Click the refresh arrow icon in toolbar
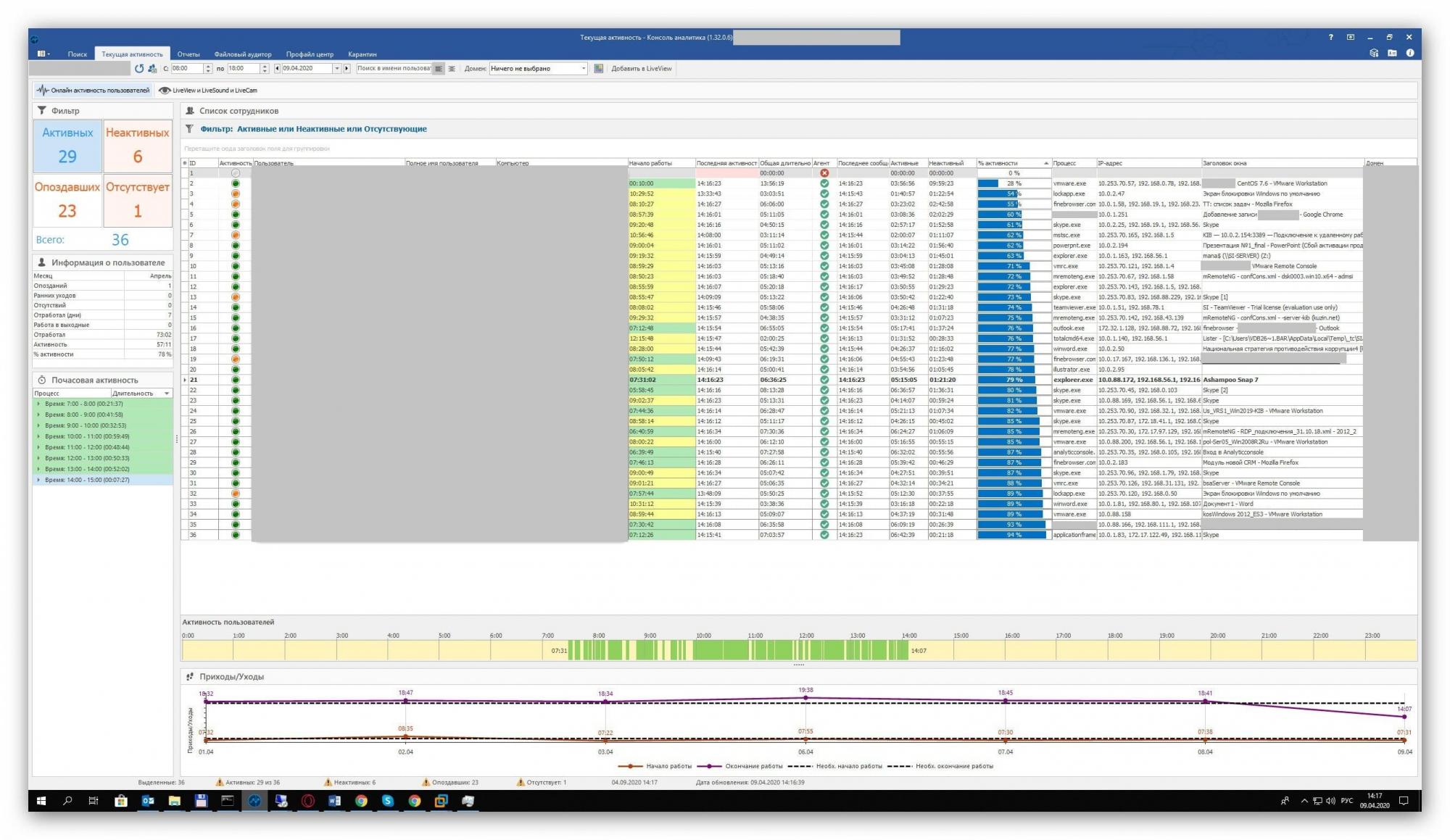The image size is (1450, 840). [x=139, y=69]
